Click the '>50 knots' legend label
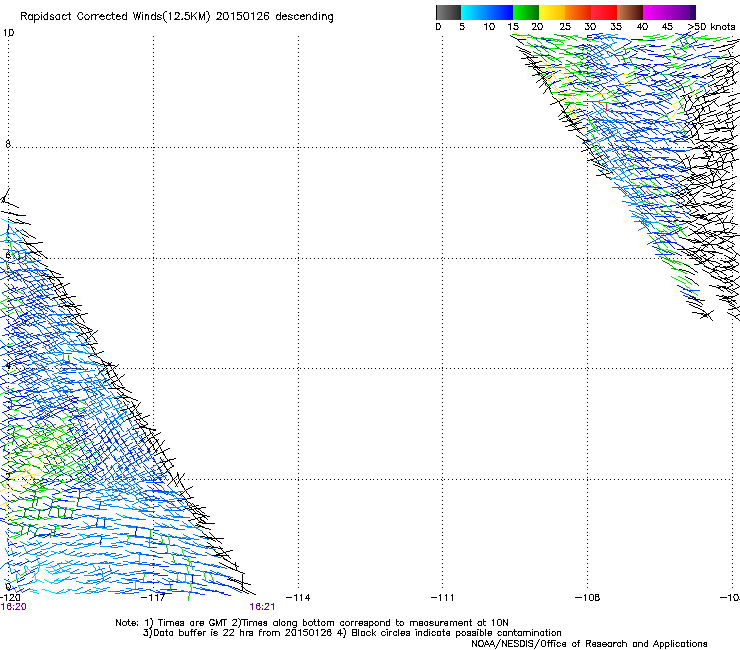The image size is (740, 650). pos(711,27)
